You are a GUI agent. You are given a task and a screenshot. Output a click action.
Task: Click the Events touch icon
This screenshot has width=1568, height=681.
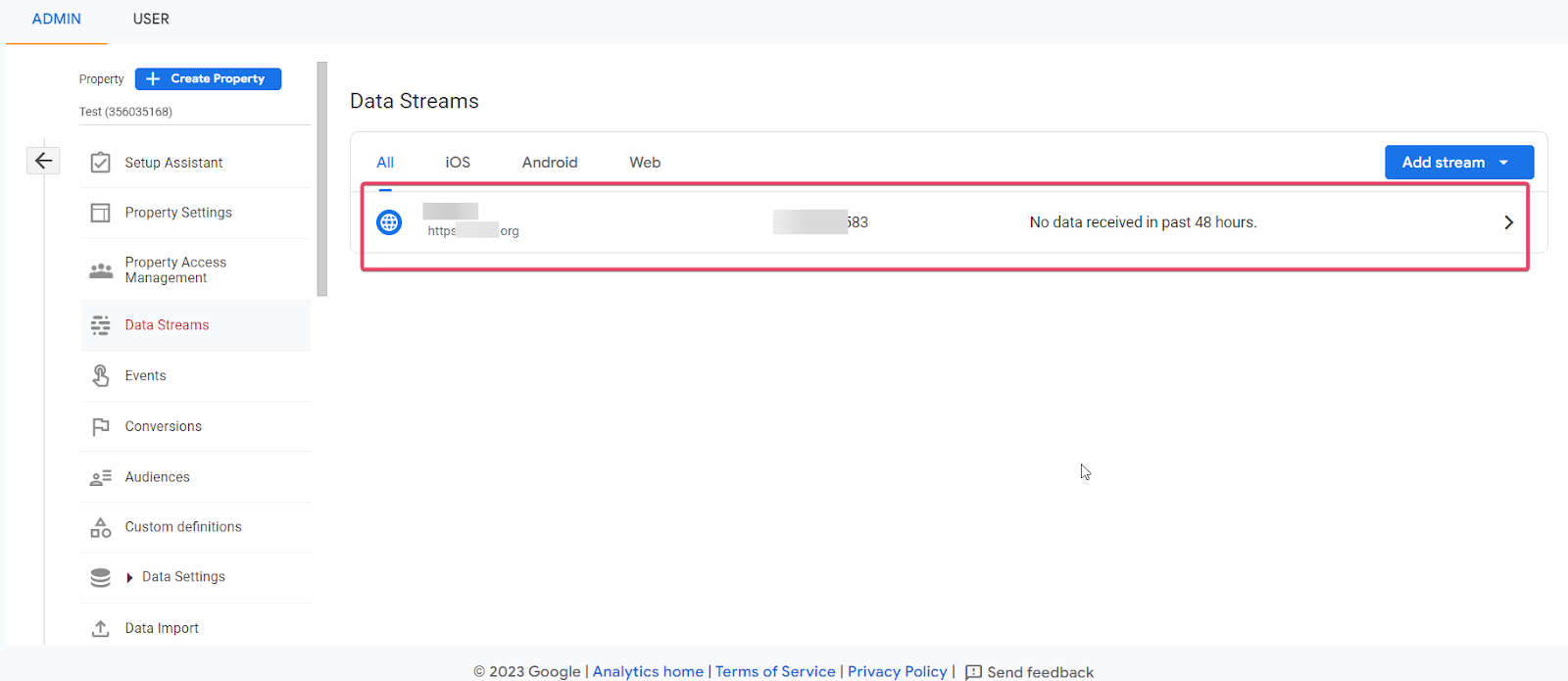tap(100, 375)
